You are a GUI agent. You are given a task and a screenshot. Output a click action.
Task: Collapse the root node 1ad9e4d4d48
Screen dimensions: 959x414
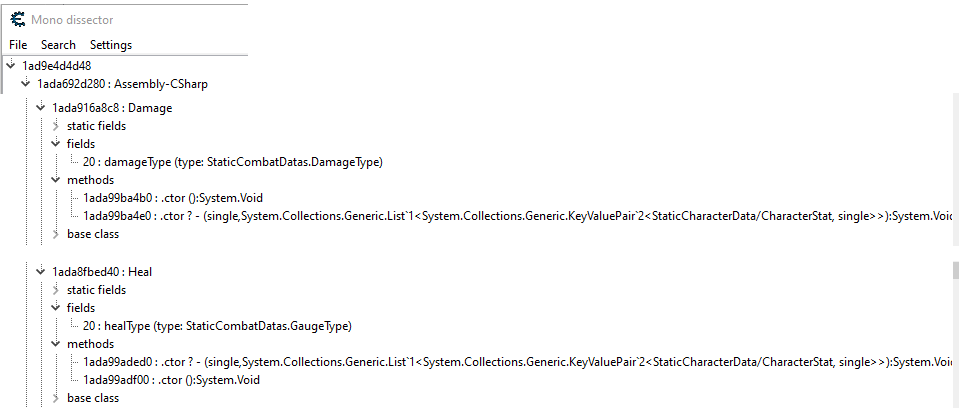(x=10, y=65)
